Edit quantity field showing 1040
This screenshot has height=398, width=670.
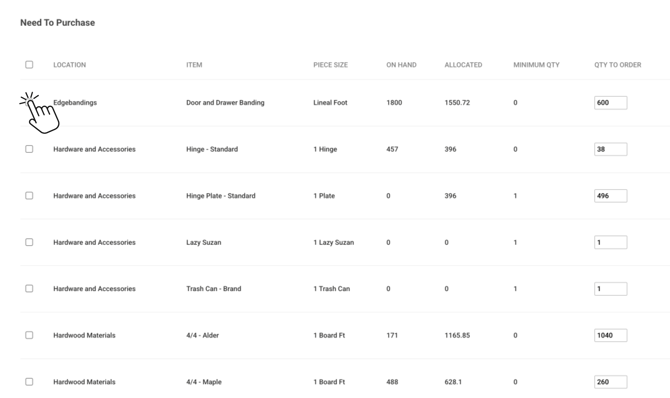tap(611, 335)
